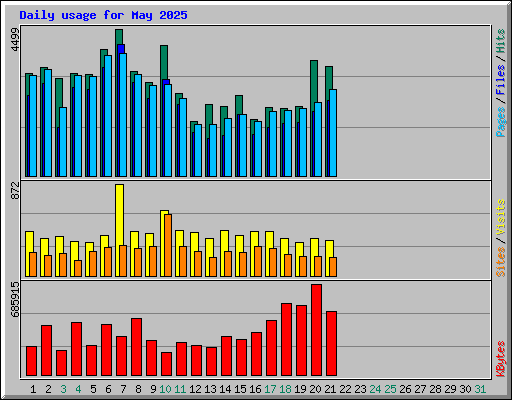Click the blue 'Files' legend label
Viewport: 512px width, 400px height.
501,79
